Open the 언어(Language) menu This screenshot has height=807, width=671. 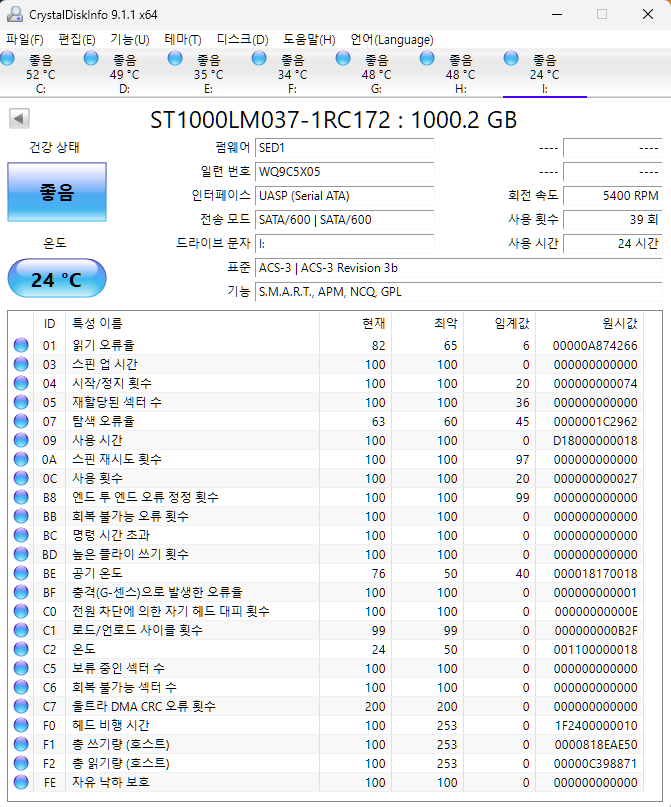[x=392, y=40]
